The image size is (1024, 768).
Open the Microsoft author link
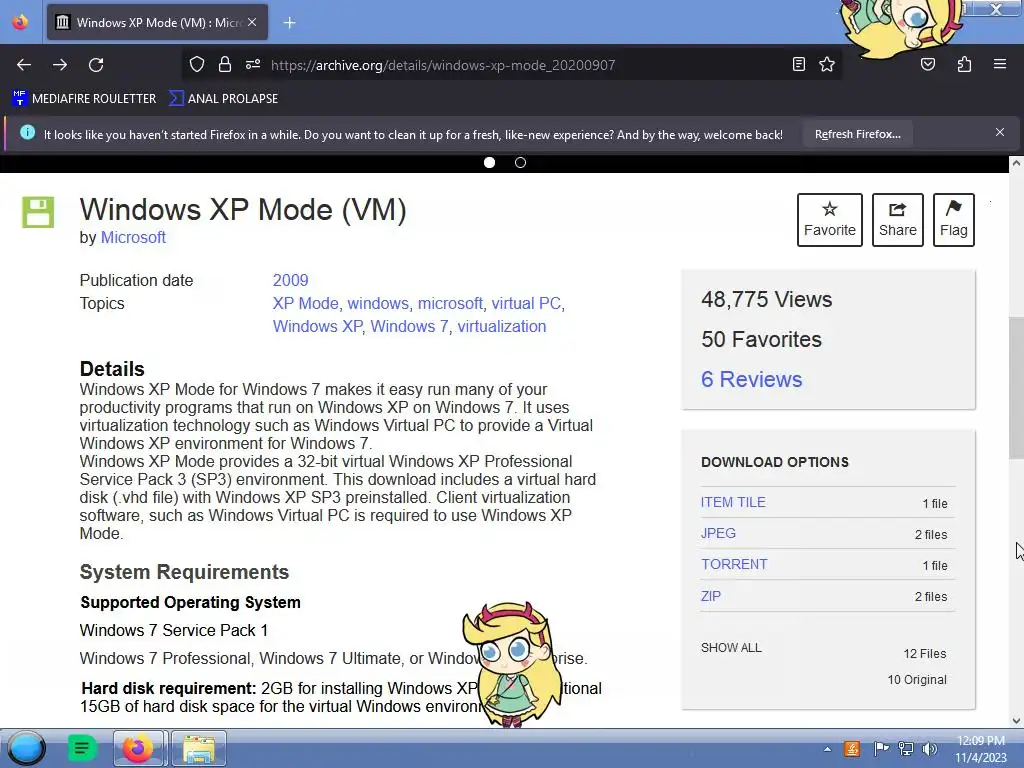[133, 237]
